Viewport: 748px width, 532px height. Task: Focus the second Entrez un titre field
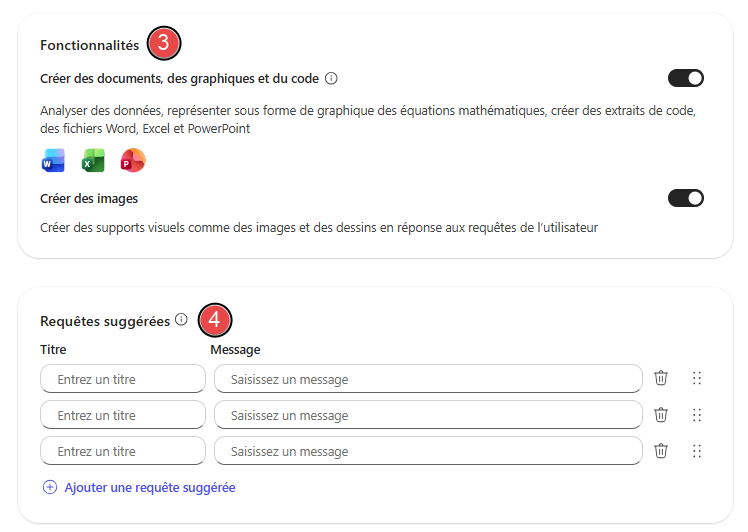(x=123, y=415)
